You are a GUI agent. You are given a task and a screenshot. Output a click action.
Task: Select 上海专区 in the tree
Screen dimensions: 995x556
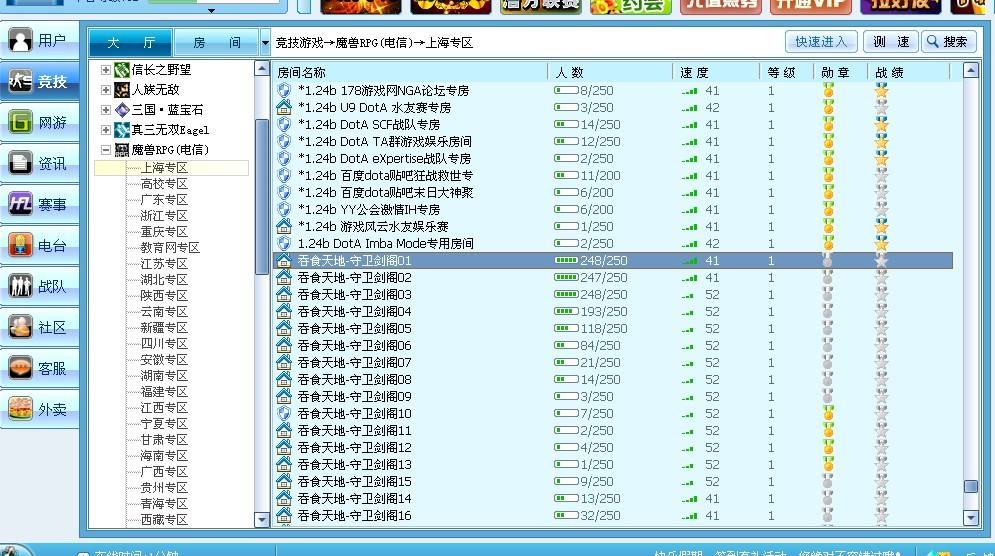pyautogui.click(x=164, y=168)
